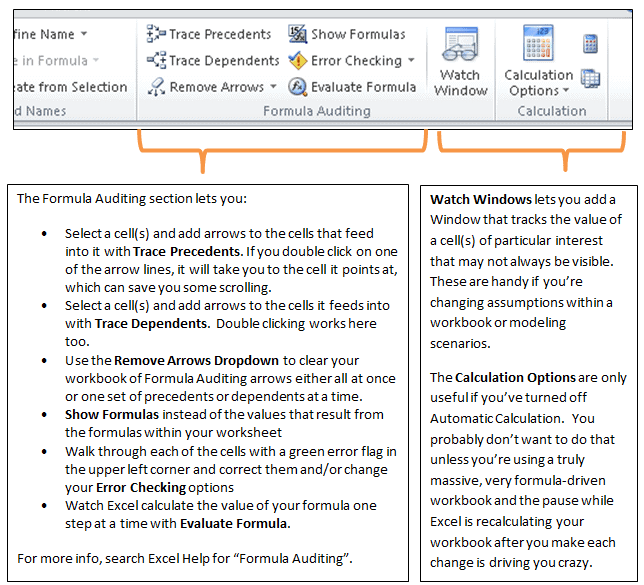Viewport: 644px width, 585px height.
Task: Click the Calculation Options calculator icon
Action: [x=538, y=43]
